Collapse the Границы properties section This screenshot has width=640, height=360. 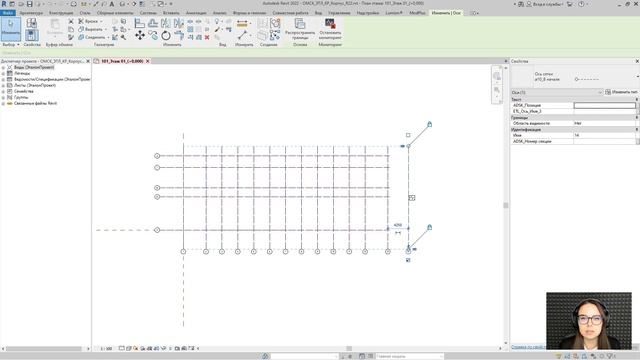pos(636,118)
